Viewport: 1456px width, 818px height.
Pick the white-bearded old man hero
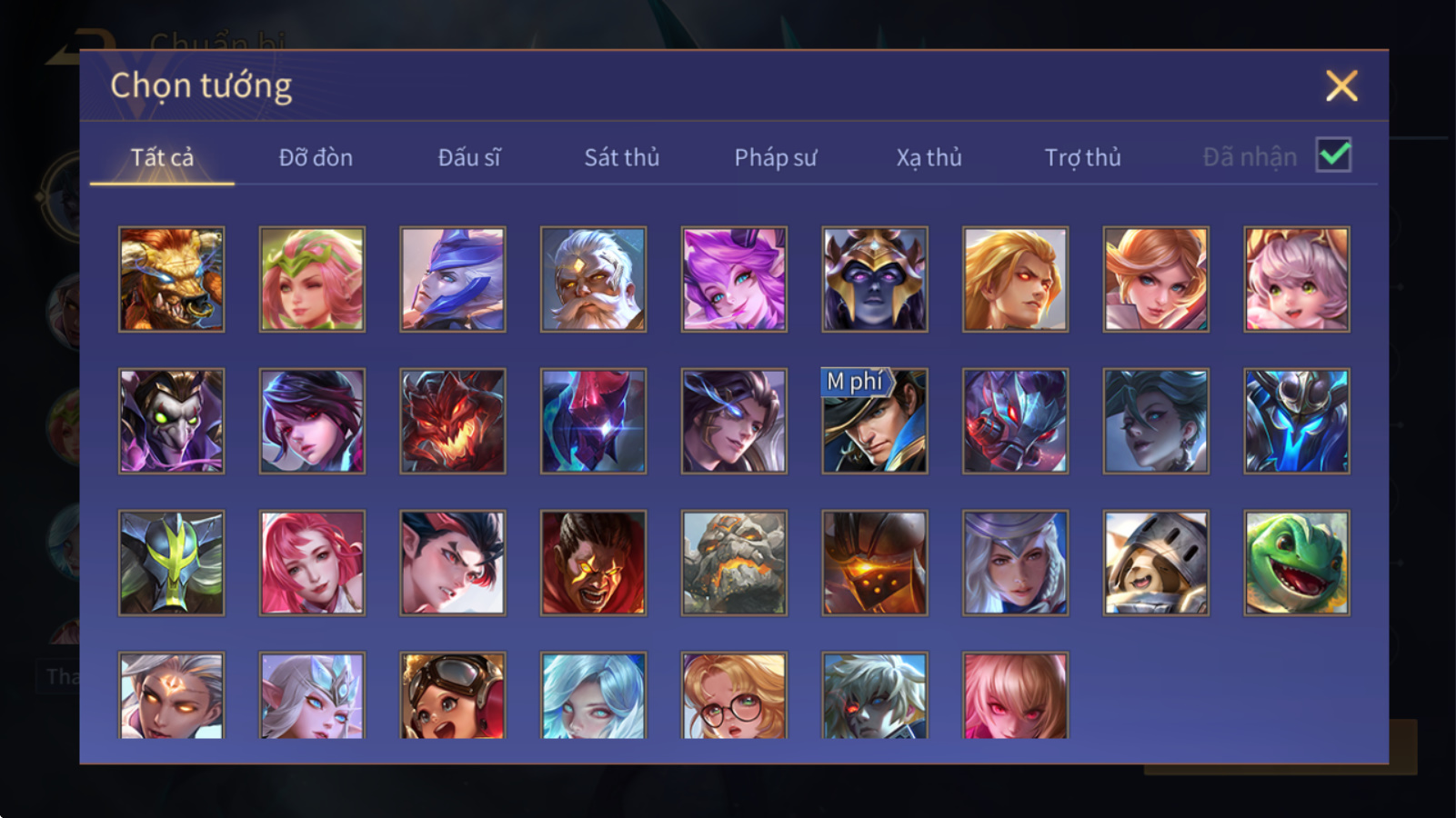pos(593,279)
